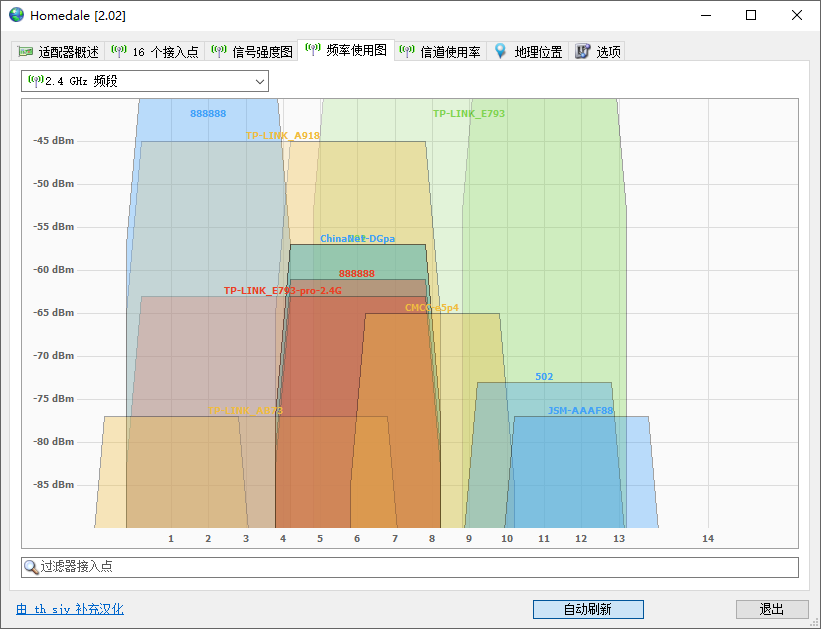The image size is (821, 629).
Task: Go to the 地理位置 tab
Action: 538,52
